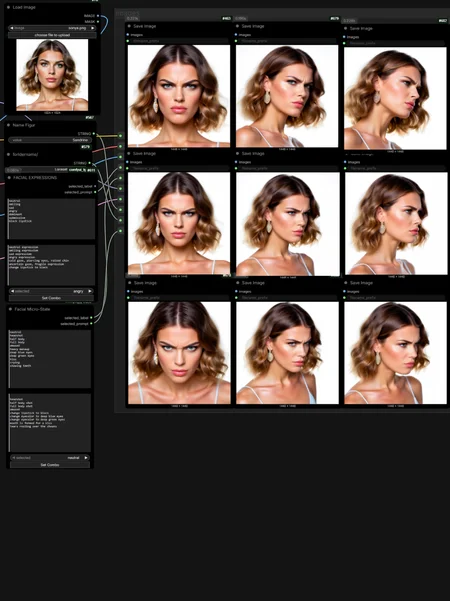450x601 pixels.
Task: Collapse the Name Figur node via its dot
Action: pos(9,125)
